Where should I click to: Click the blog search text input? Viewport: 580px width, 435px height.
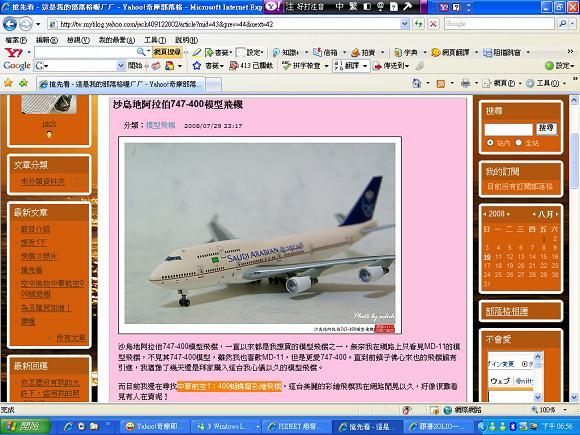tap(509, 129)
